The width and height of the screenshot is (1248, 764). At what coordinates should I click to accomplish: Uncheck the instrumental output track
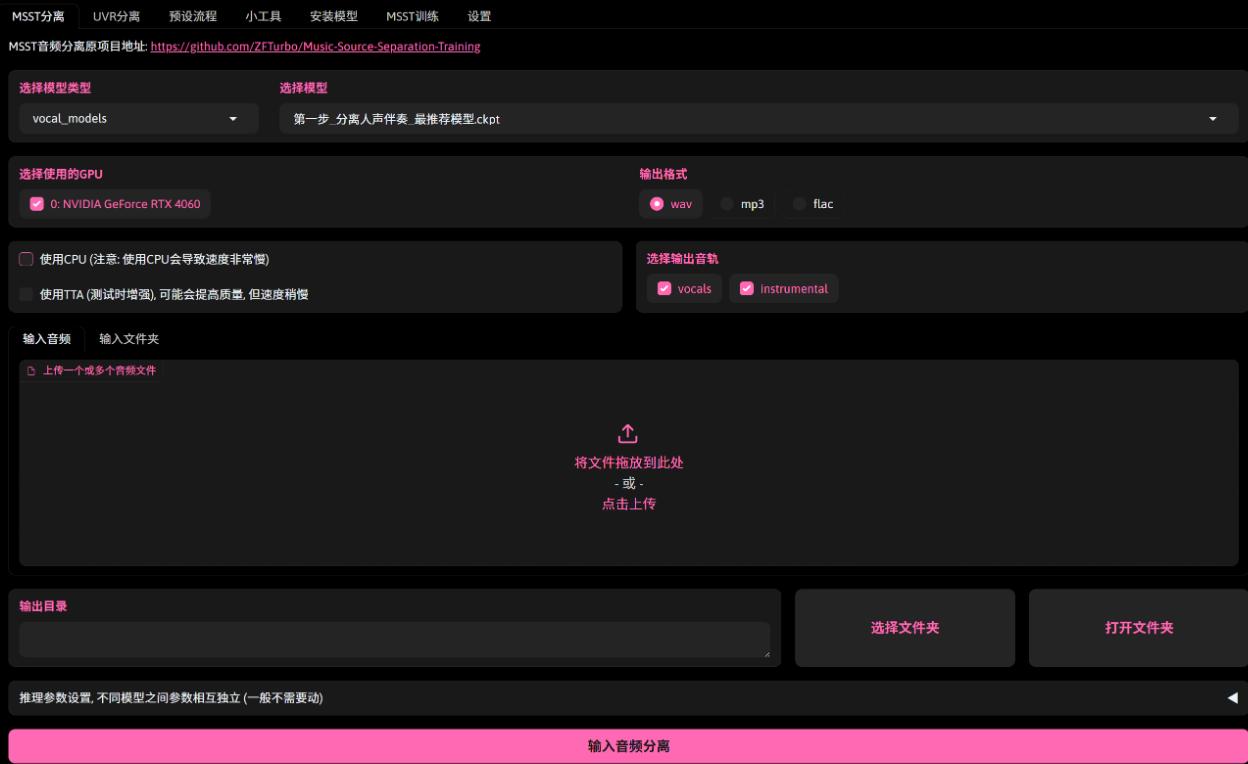[x=746, y=289]
